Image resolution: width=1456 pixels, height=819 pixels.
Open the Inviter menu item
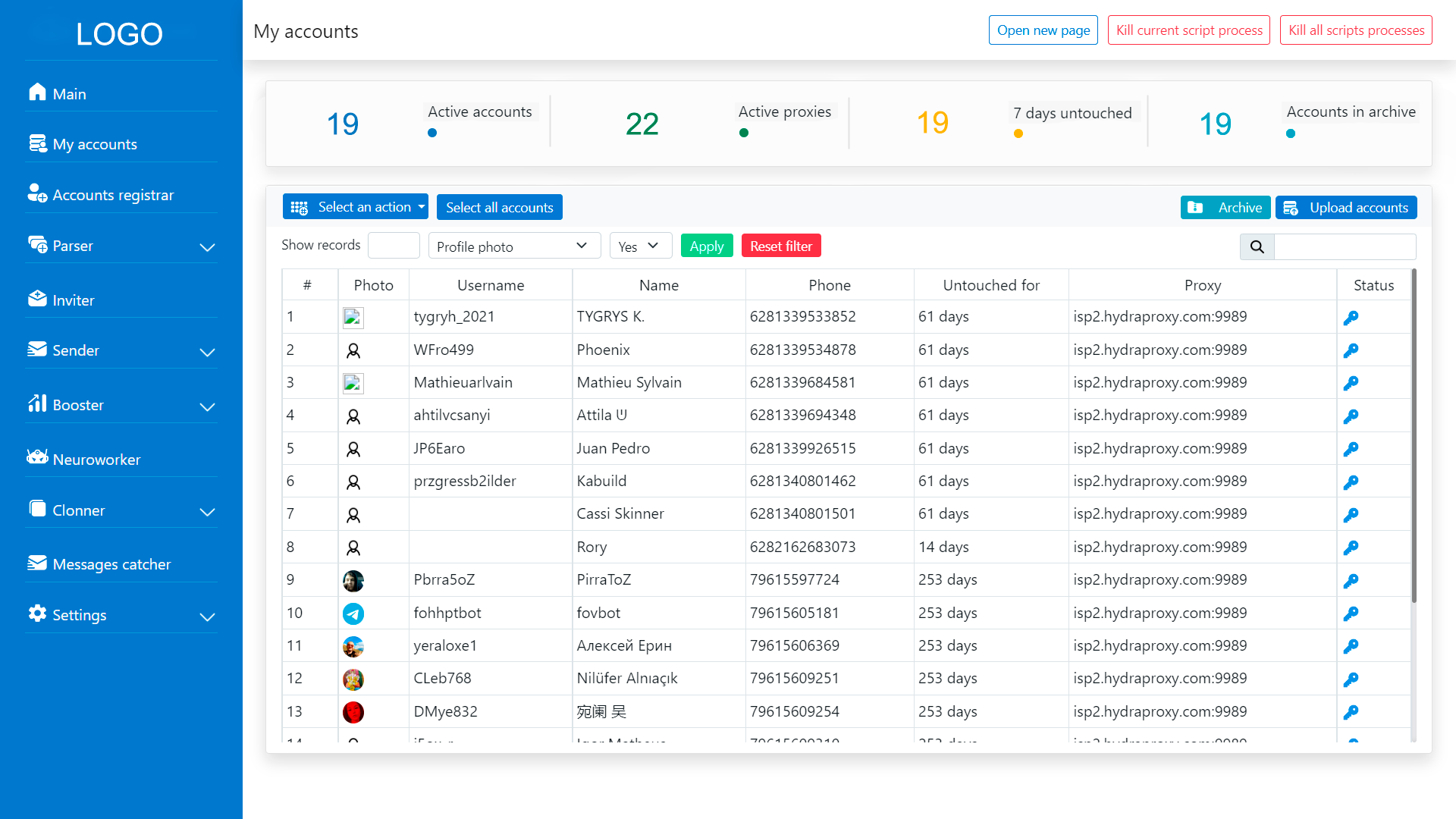point(73,300)
